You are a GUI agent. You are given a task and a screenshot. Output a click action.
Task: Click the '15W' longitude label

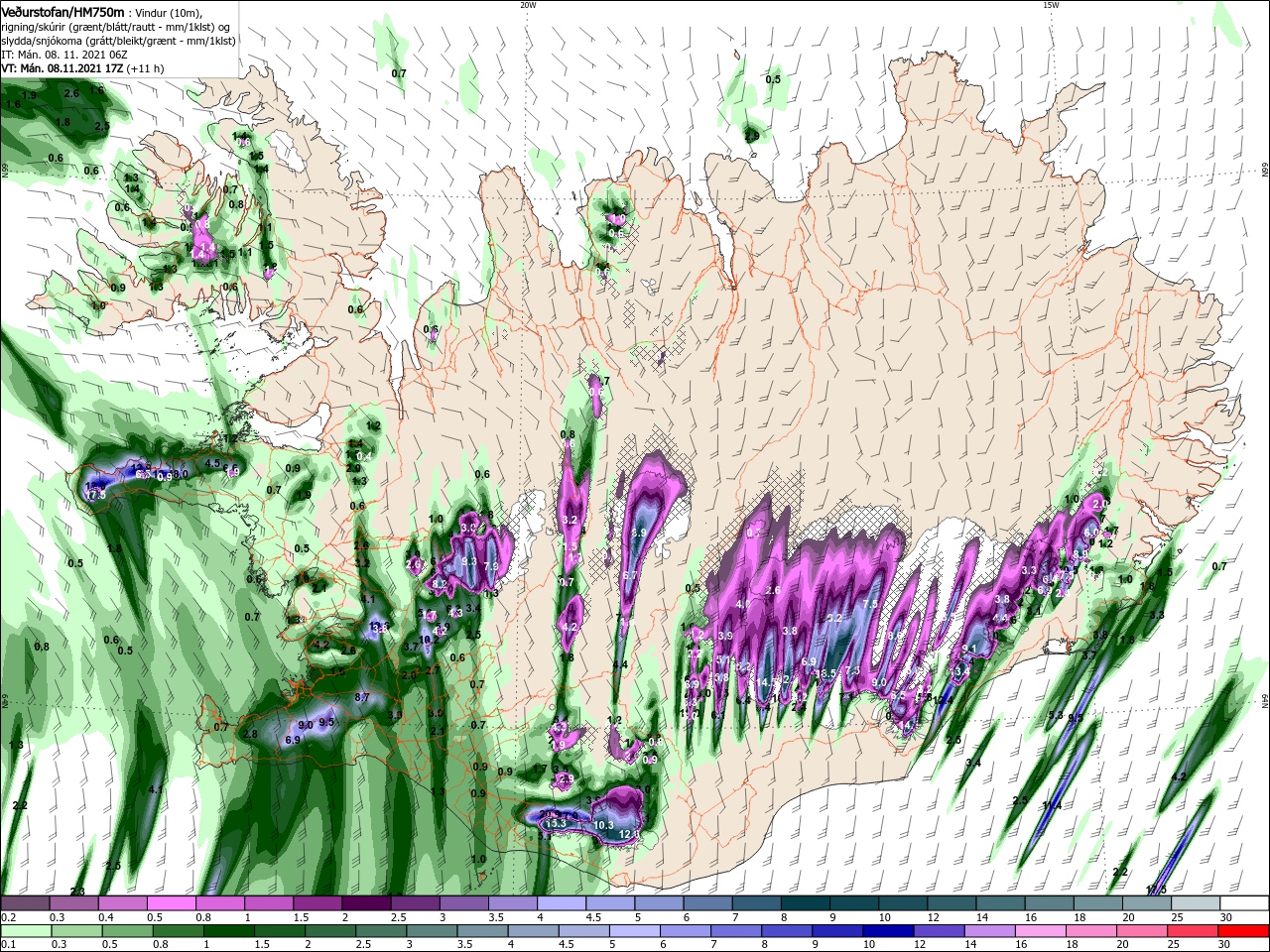[1051, 5]
